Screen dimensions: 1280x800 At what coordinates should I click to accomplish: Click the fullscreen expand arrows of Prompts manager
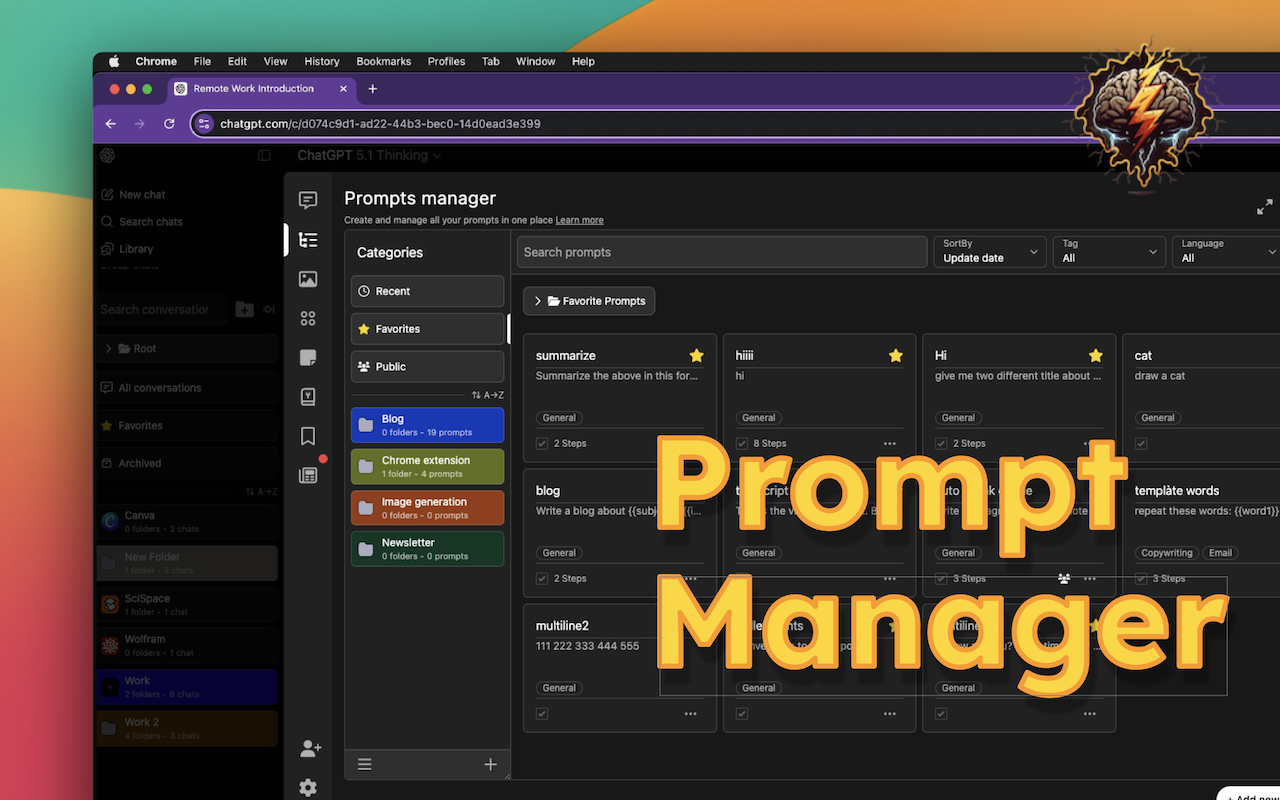(1265, 207)
